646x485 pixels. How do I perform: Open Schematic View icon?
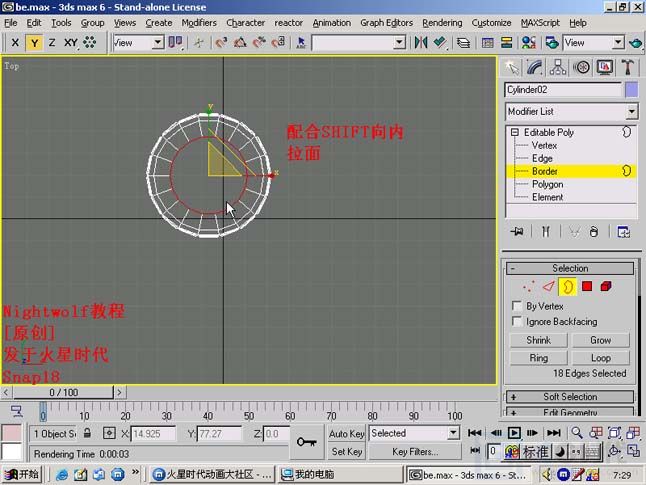coord(506,42)
